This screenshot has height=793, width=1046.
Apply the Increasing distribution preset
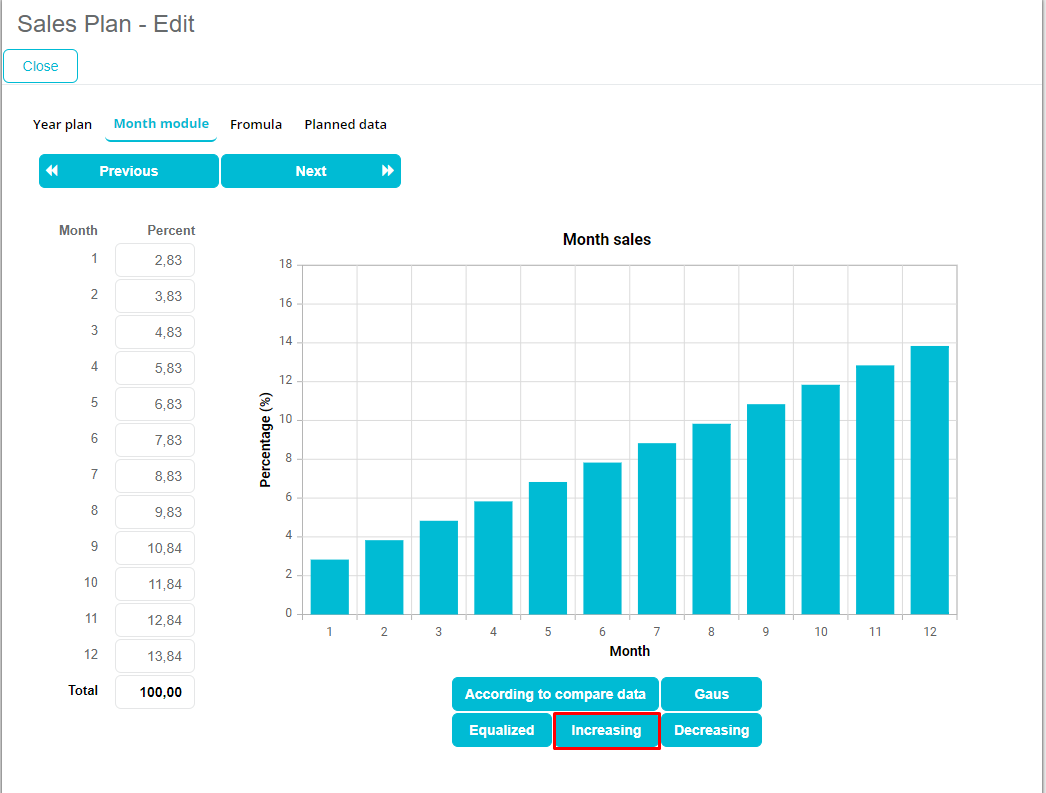point(606,730)
